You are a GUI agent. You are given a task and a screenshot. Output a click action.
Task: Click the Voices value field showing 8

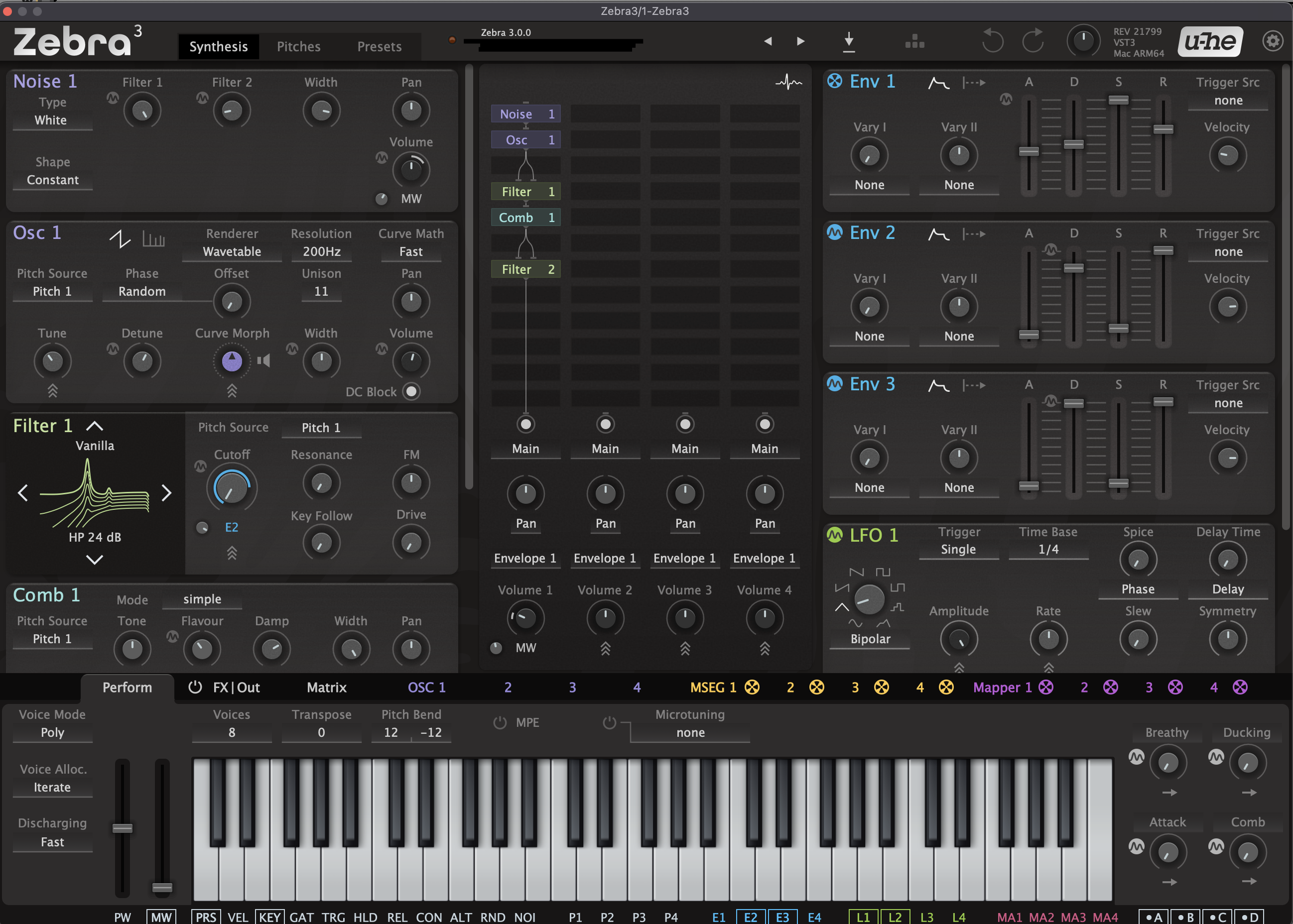tap(232, 733)
